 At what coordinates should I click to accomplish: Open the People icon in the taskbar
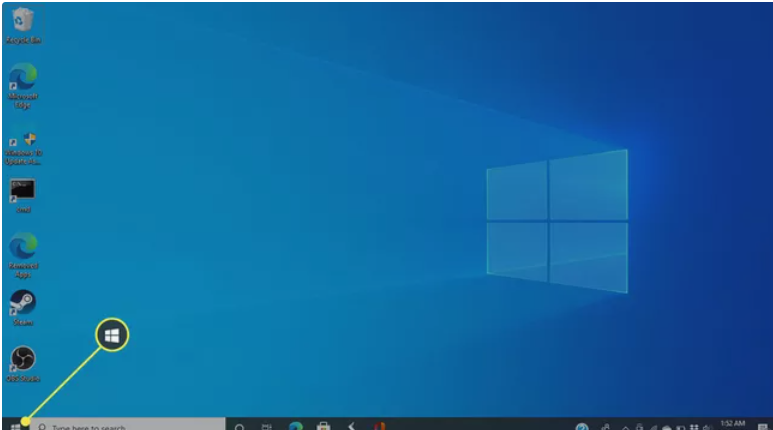[605, 427]
